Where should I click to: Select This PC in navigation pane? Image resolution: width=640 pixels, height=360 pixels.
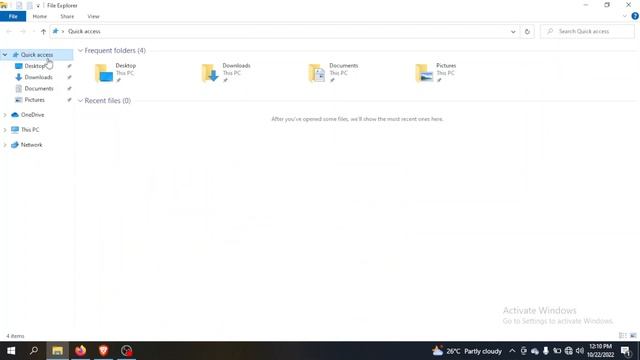click(30, 130)
